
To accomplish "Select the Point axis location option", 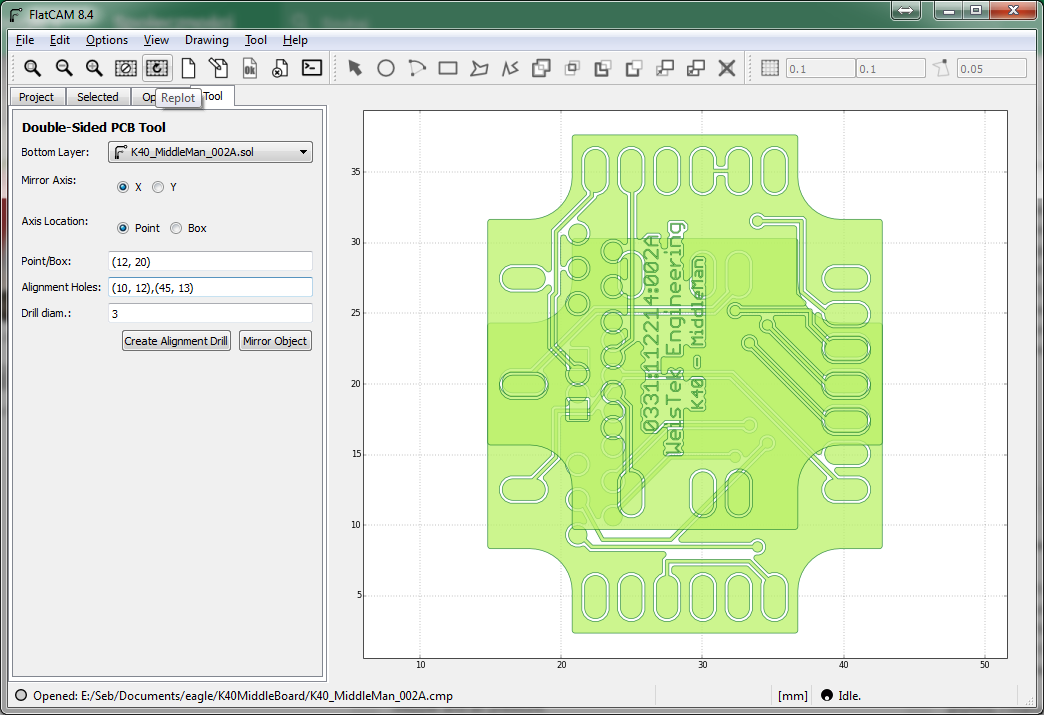I will pyautogui.click(x=123, y=228).
